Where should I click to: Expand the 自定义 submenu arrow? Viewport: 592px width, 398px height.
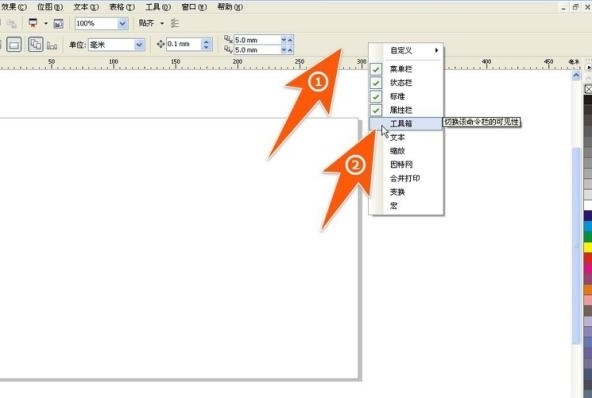coord(436,50)
